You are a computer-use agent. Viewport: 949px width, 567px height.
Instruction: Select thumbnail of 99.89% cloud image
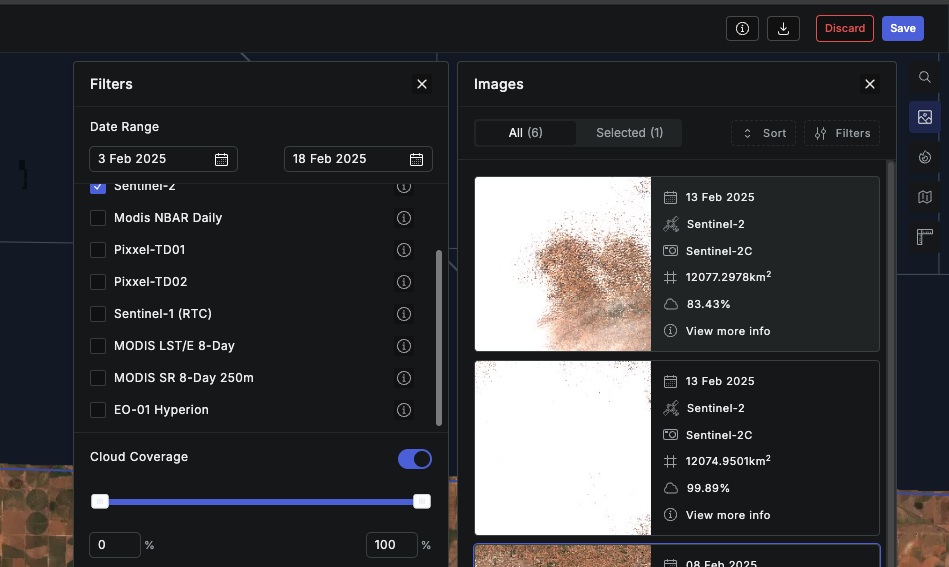click(x=563, y=448)
